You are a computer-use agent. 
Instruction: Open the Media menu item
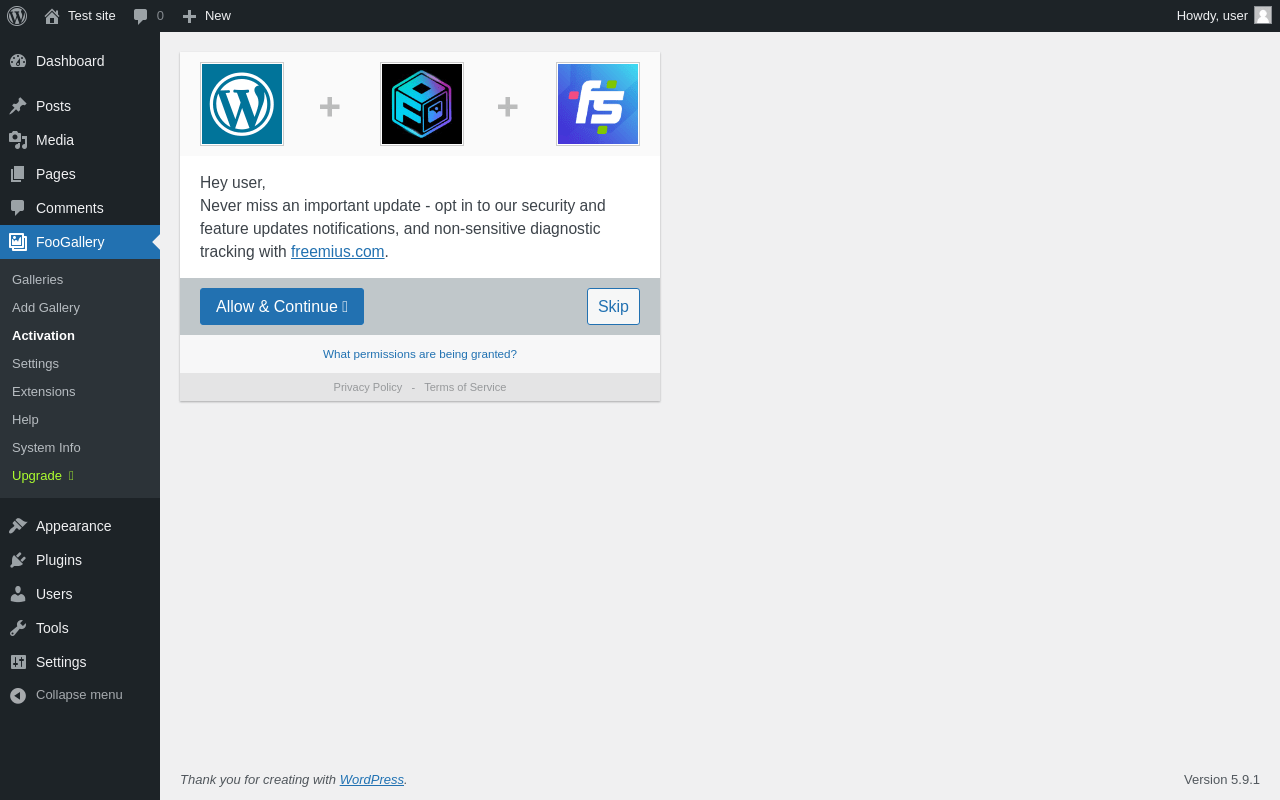click(x=80, y=140)
